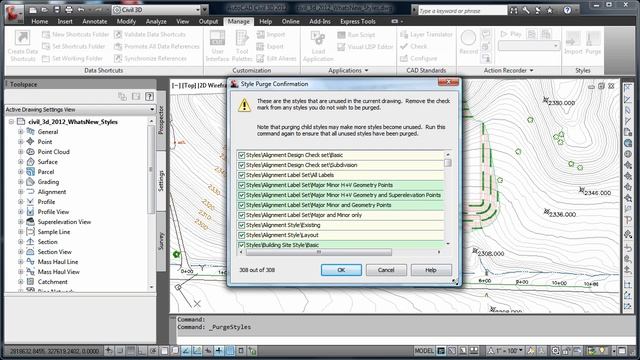Click the User Interface customization icon
This screenshot has height=360, width=640.
pos(217,38)
